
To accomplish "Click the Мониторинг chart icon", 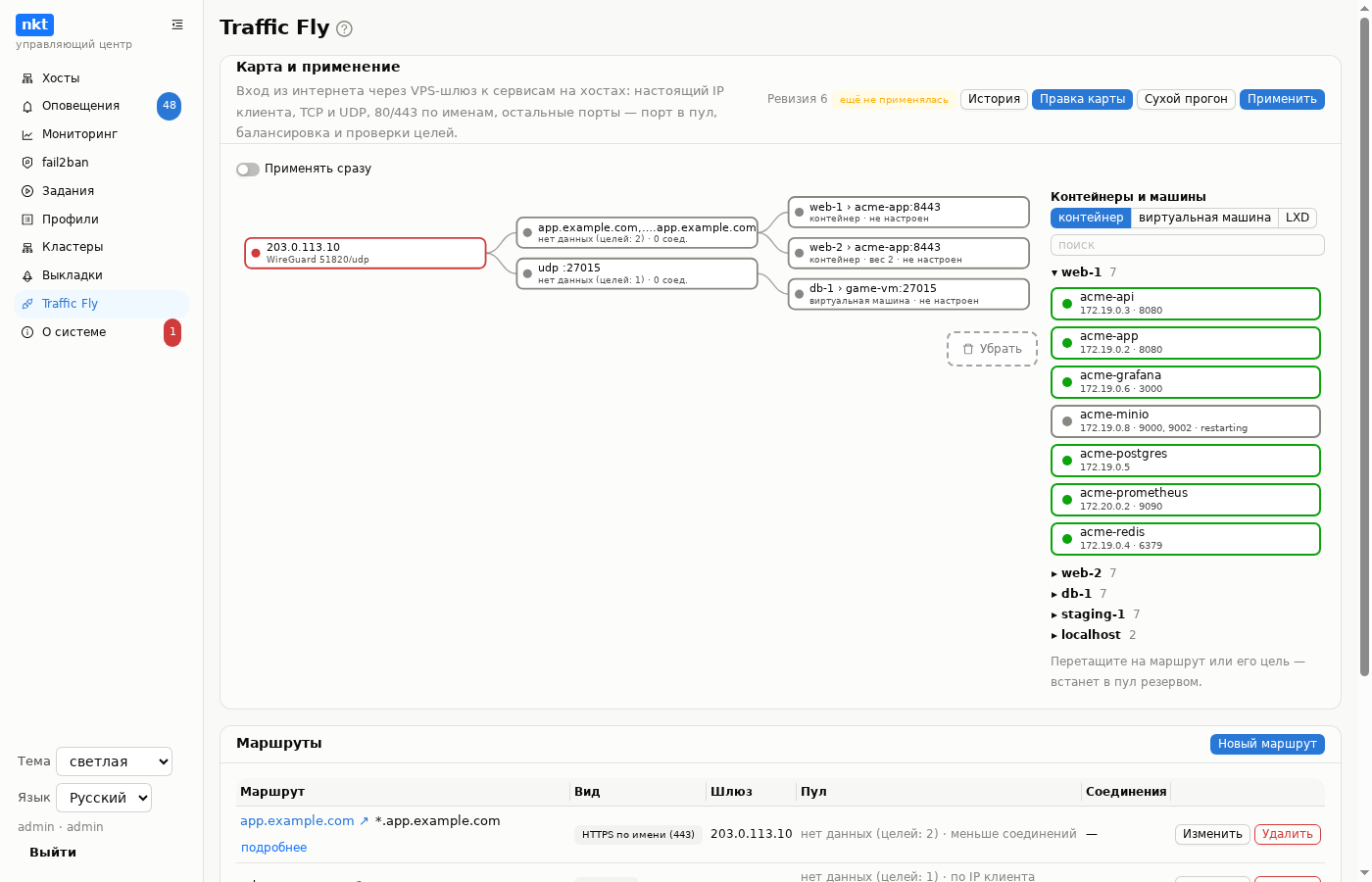I will point(27,134).
